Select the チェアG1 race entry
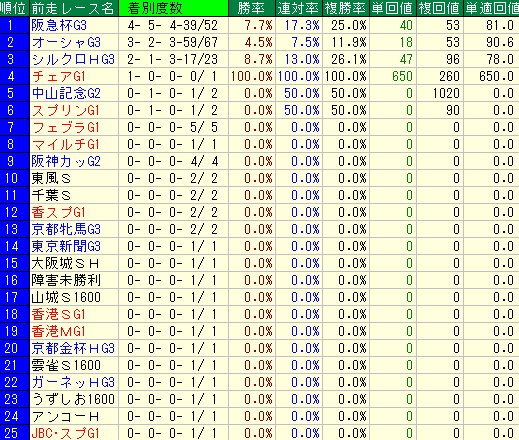Image resolution: width=519 pixels, height=440 pixels. pyautogui.click(x=59, y=77)
